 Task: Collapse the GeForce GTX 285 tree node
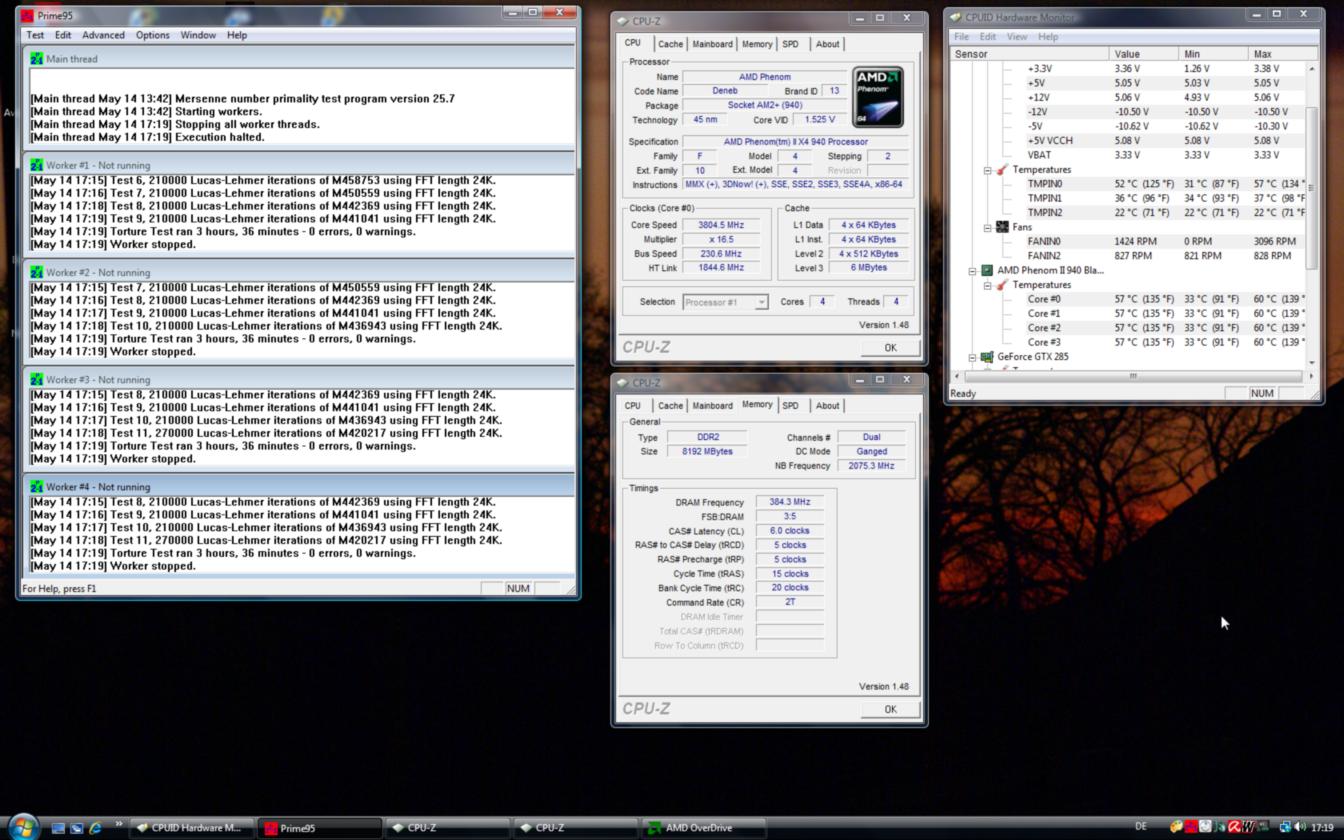pyautogui.click(x=972, y=357)
